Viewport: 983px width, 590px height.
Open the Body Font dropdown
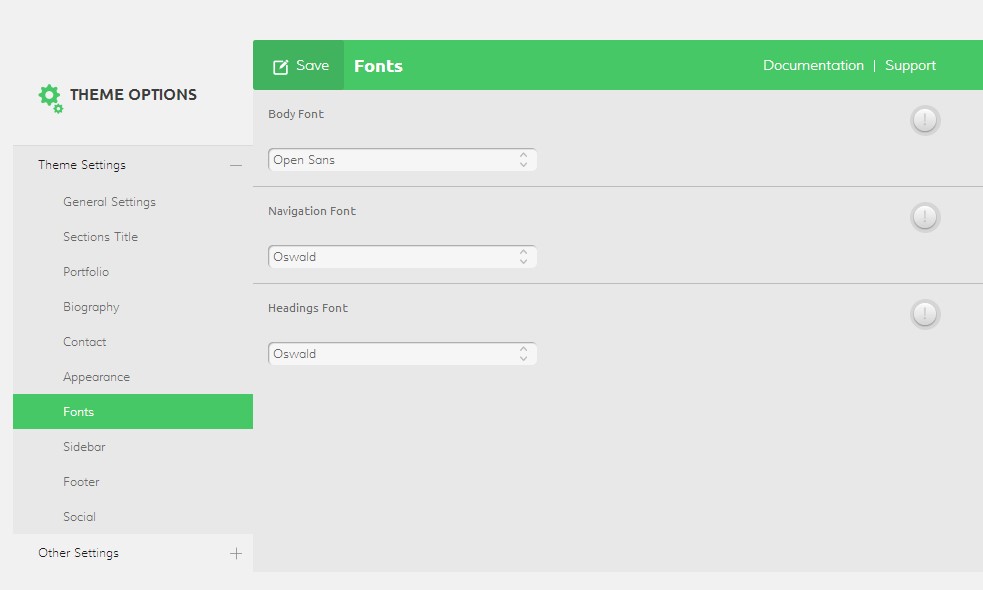coord(402,160)
